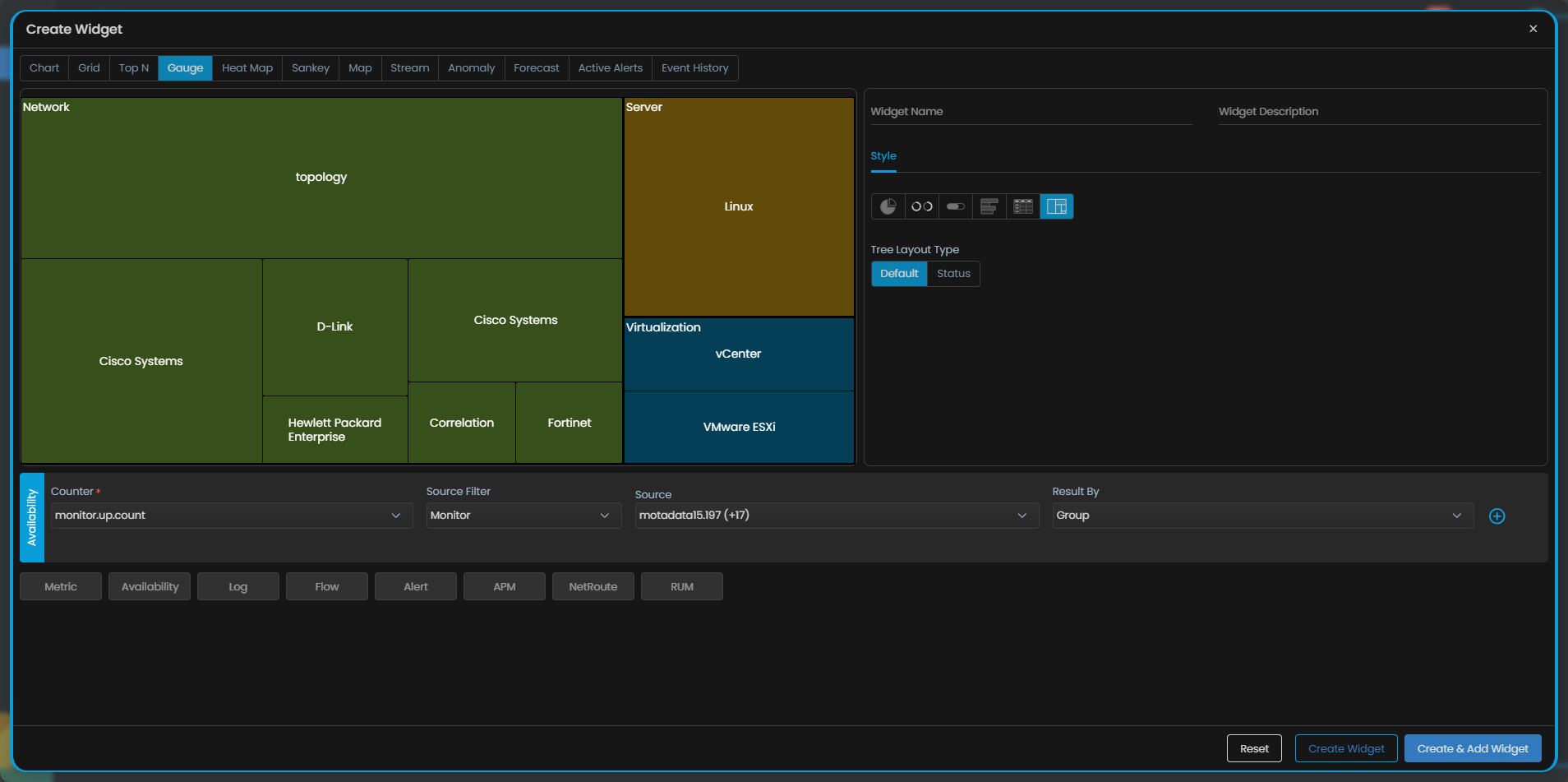The height and width of the screenshot is (782, 1568).
Task: Add another counter with the plus icon
Action: tap(1497, 516)
